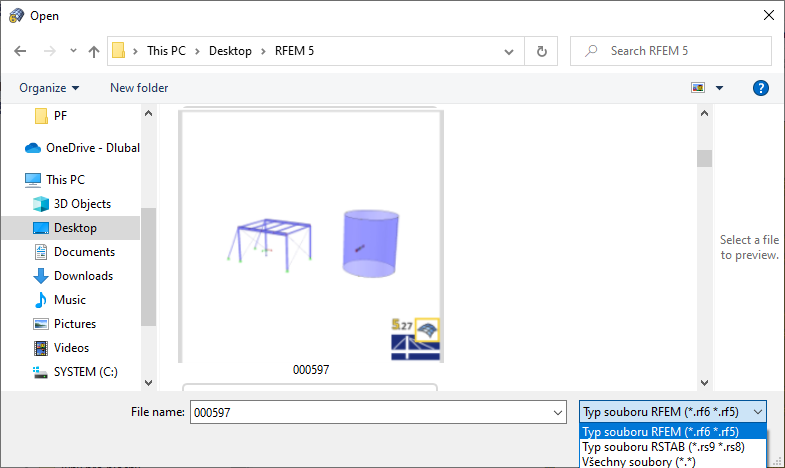Open the More view options arrow
Screen dimensions: 785x468
pos(719,88)
